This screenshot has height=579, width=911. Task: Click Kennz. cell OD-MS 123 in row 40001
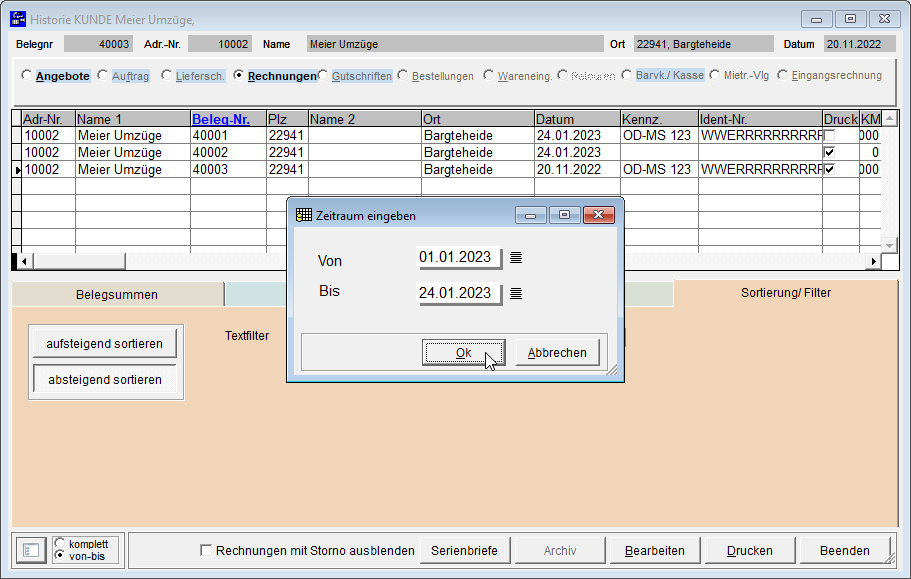pyautogui.click(x=659, y=135)
